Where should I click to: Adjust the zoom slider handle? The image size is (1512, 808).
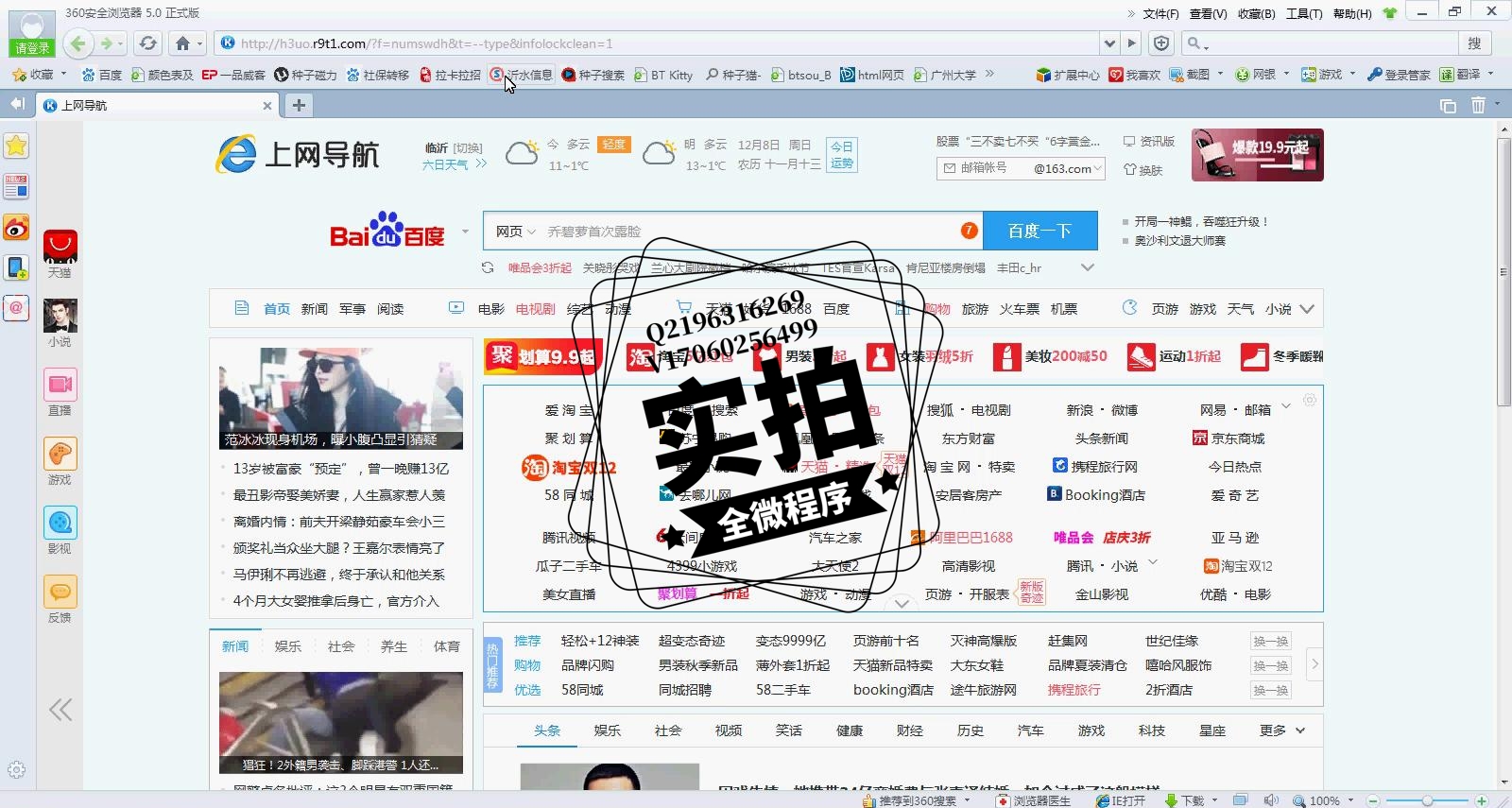tap(1427, 800)
